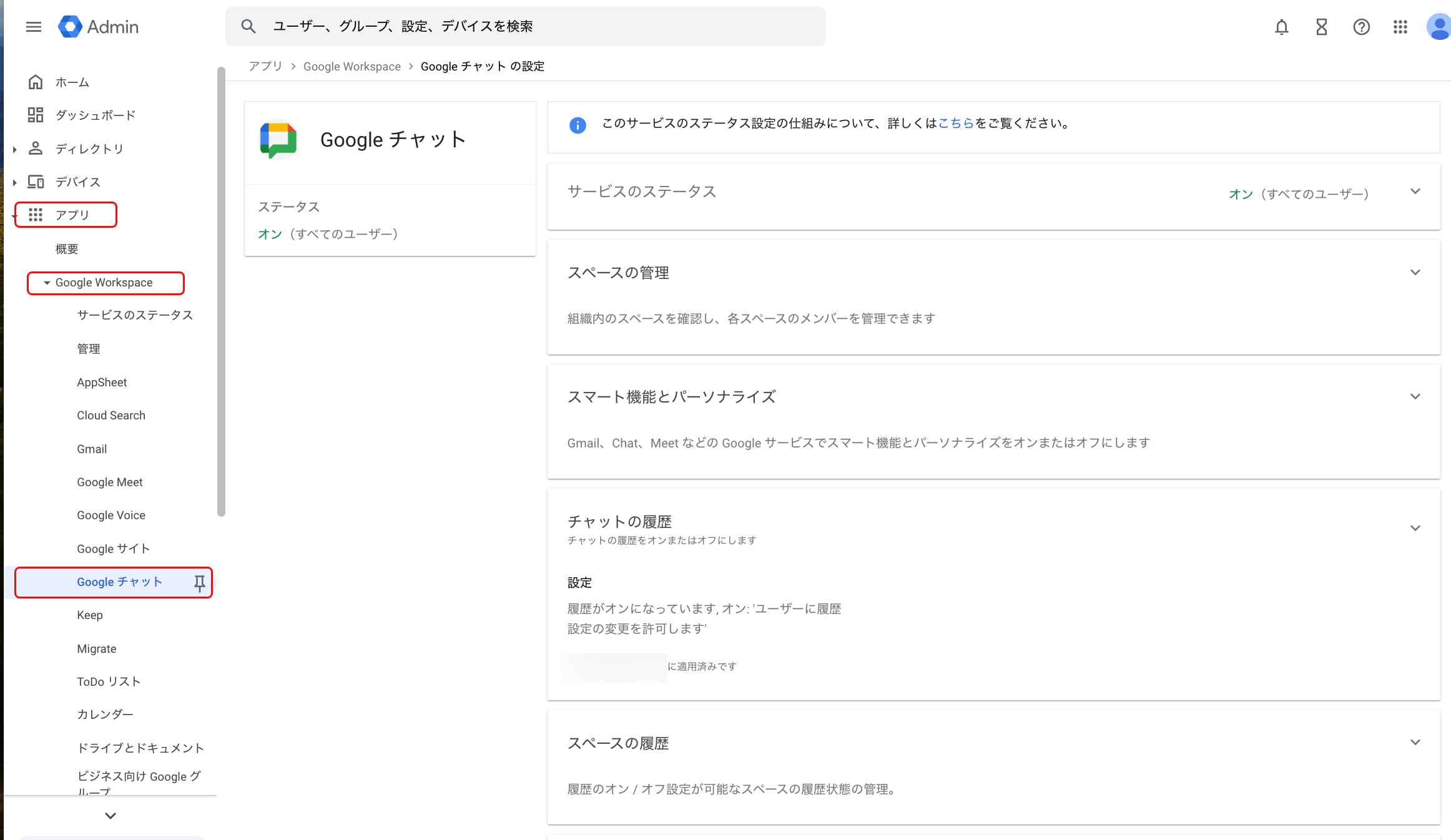Expand the サービスのステータス section

tap(1415, 192)
